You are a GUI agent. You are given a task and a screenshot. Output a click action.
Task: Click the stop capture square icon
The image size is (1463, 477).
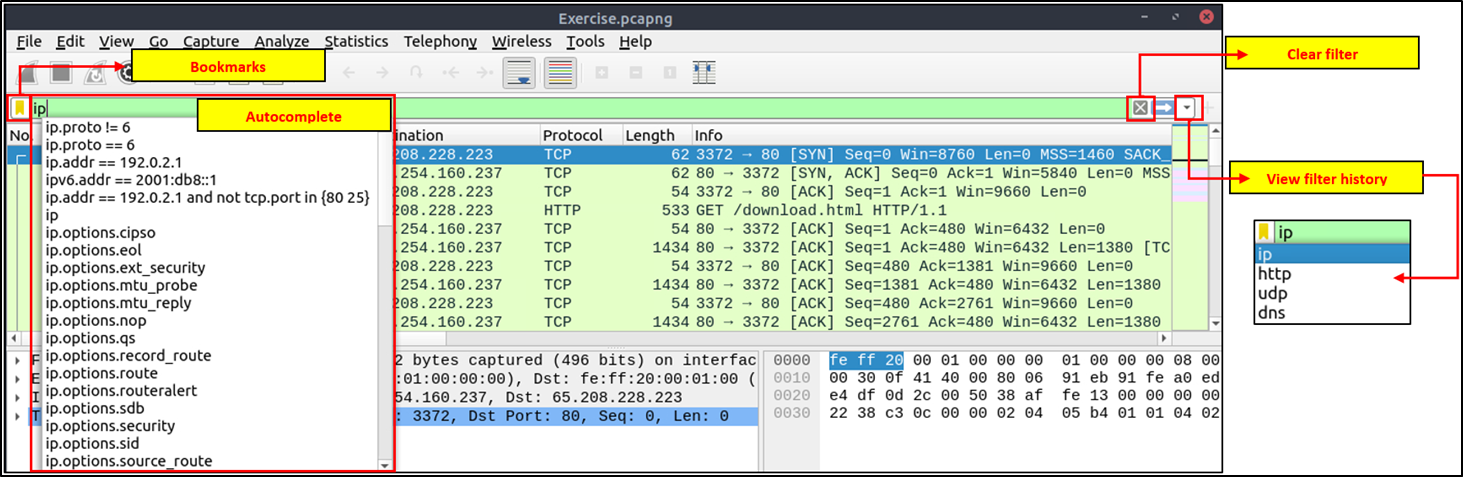click(x=62, y=73)
